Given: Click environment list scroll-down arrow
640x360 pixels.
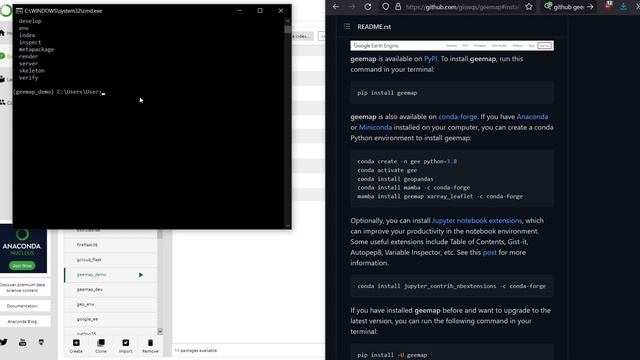Looking at the screenshot, I should 160,331.
